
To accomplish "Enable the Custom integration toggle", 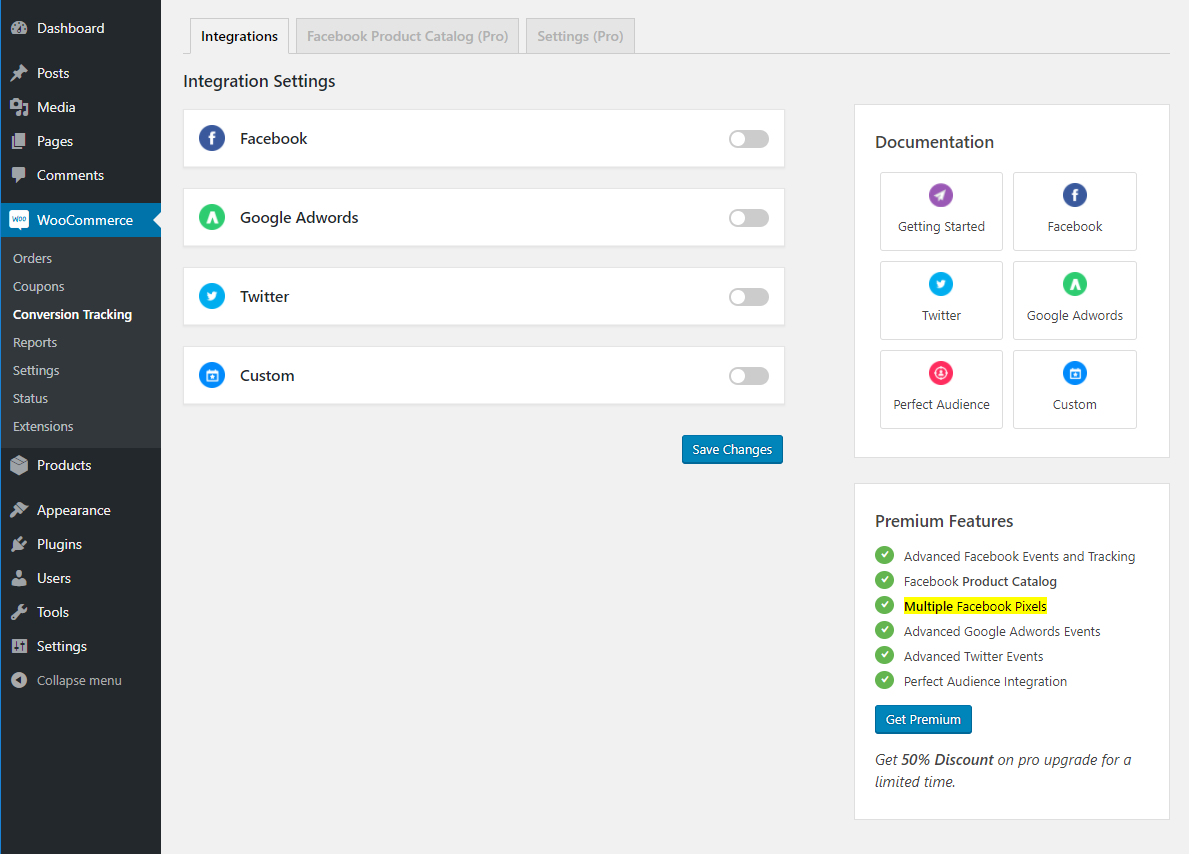I will tap(748, 375).
